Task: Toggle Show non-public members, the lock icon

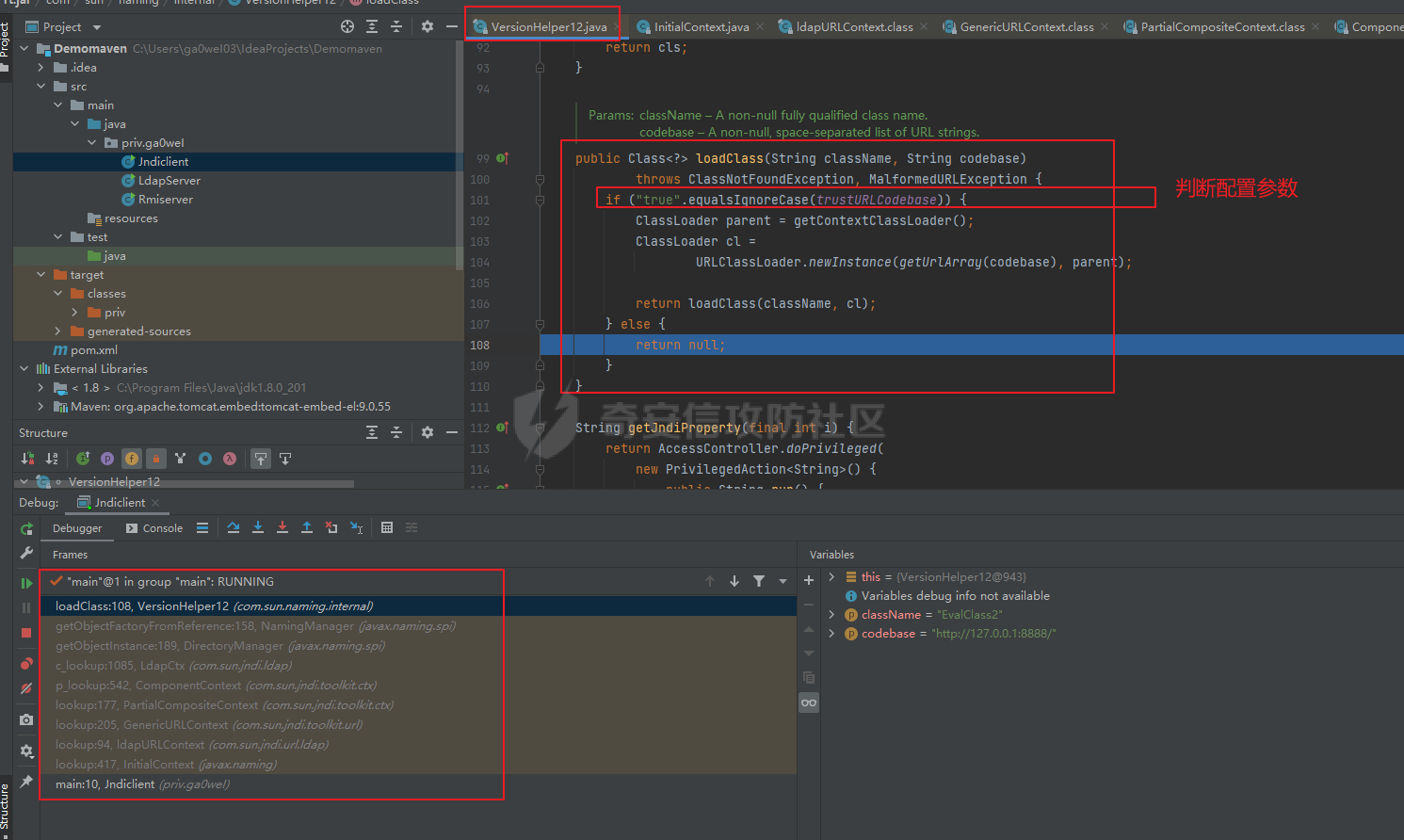Action: [x=156, y=459]
